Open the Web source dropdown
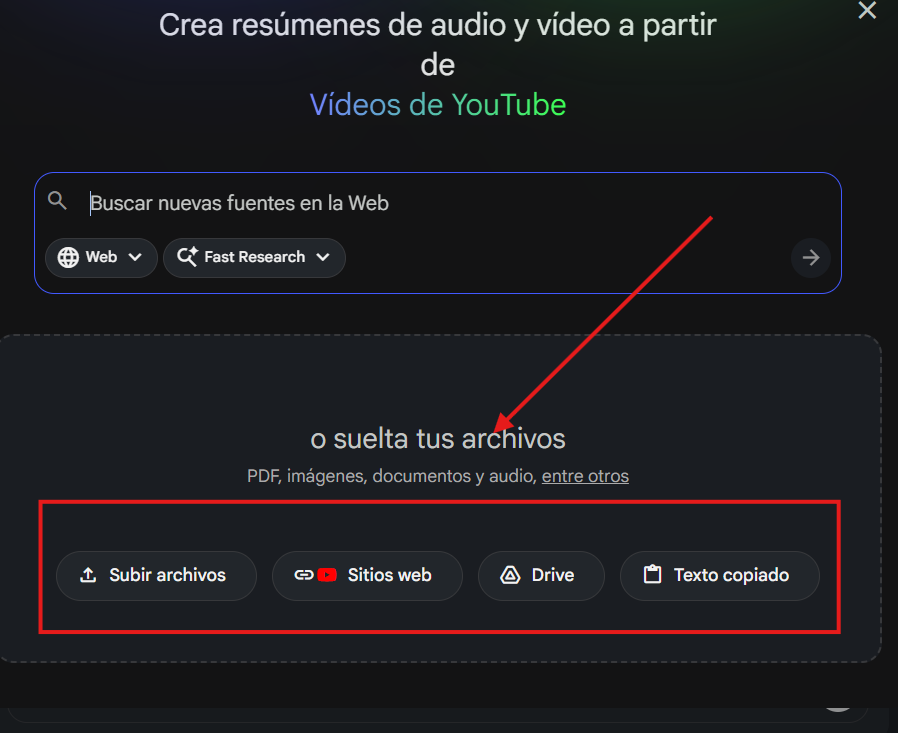 coord(101,258)
